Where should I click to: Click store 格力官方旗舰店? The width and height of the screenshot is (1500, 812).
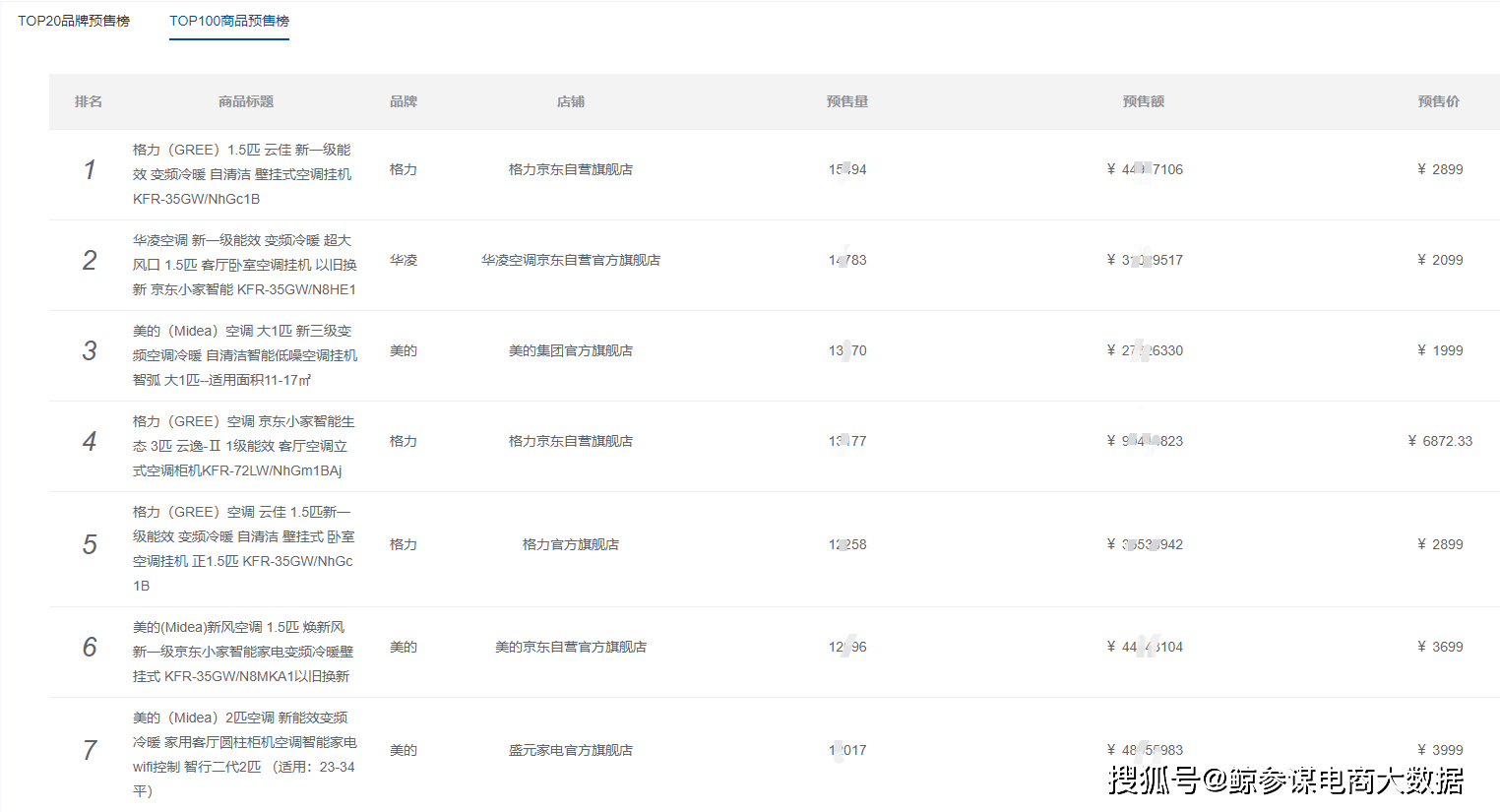click(571, 544)
